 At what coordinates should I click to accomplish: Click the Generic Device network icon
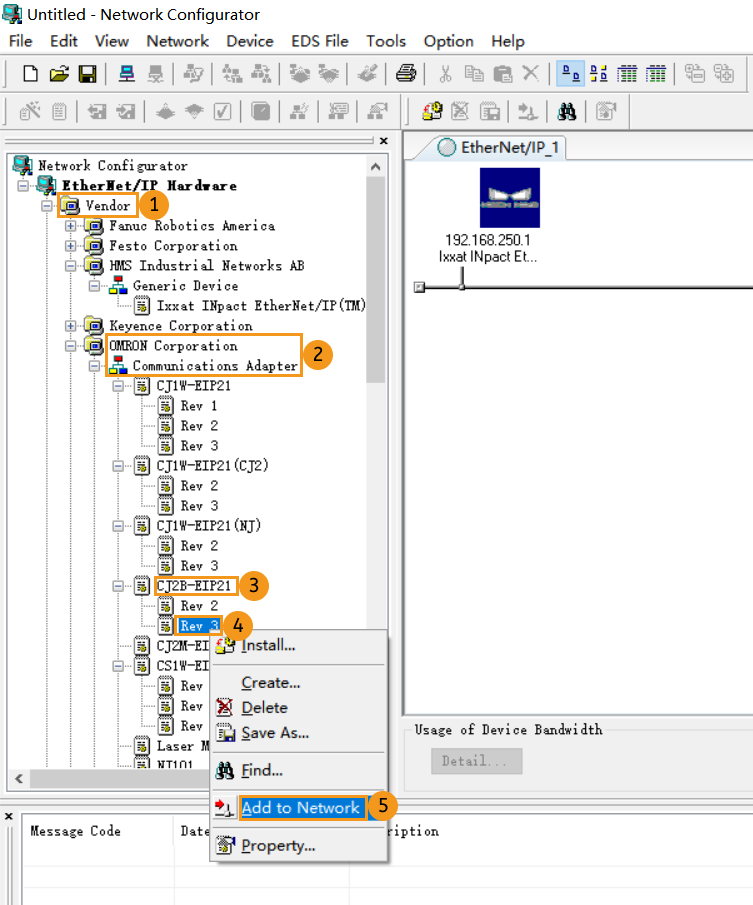pyautogui.click(x=118, y=285)
